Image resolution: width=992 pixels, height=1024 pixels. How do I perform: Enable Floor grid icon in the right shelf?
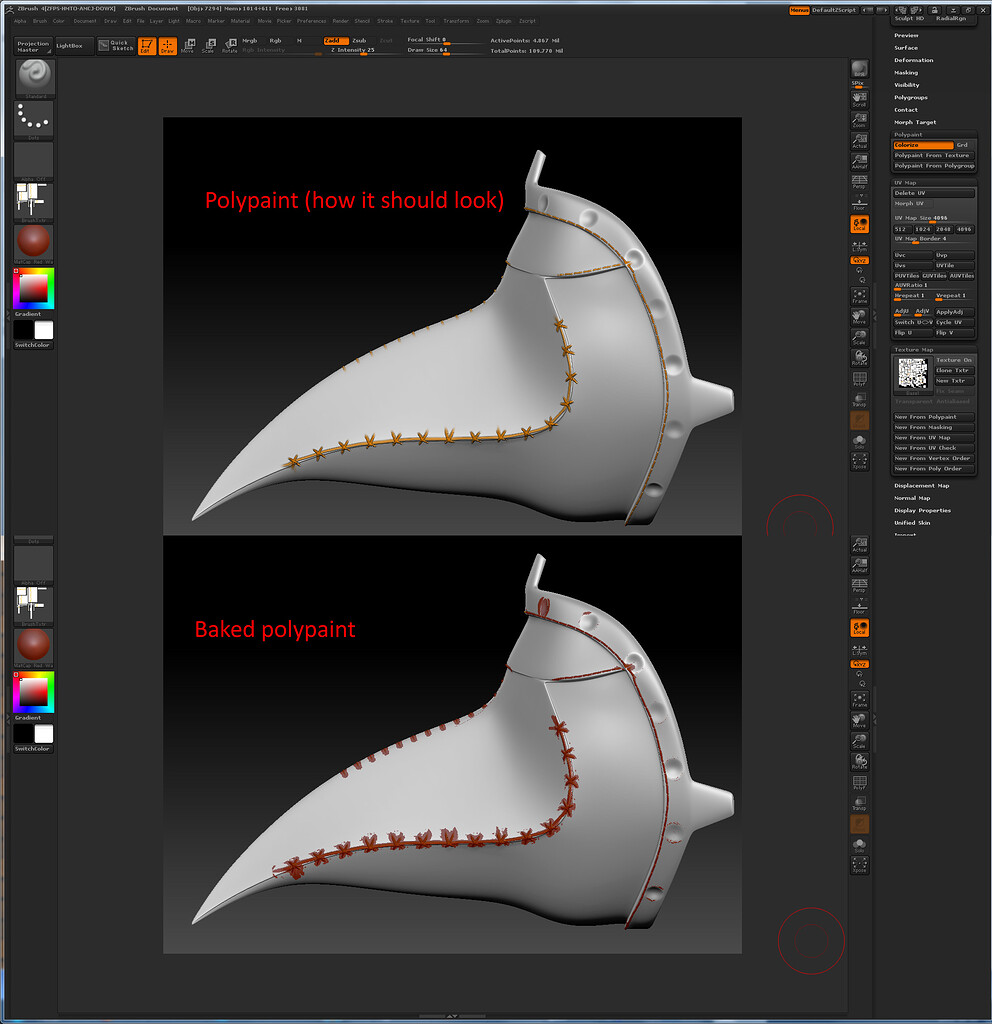(859, 203)
